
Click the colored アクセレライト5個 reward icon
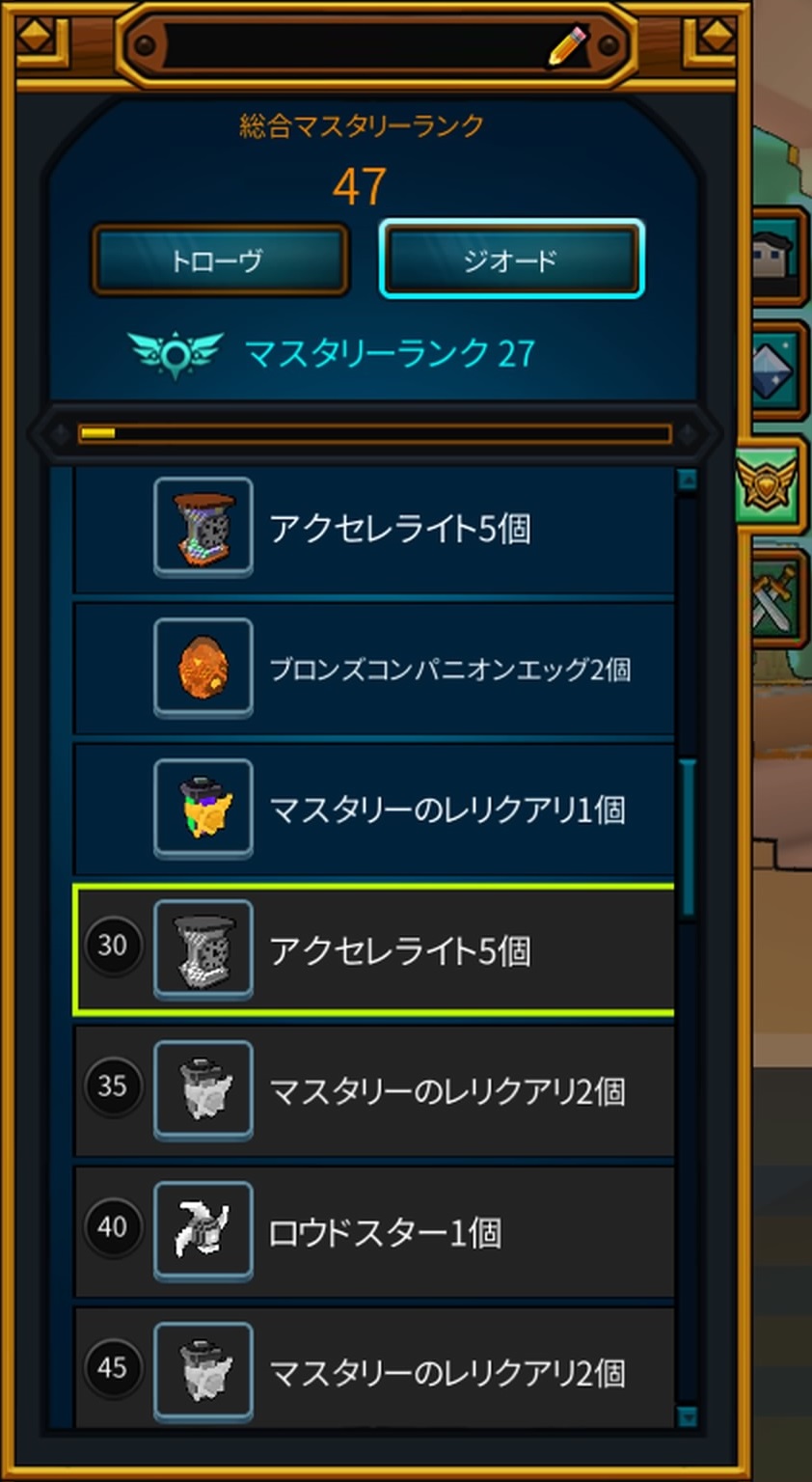pos(203,528)
